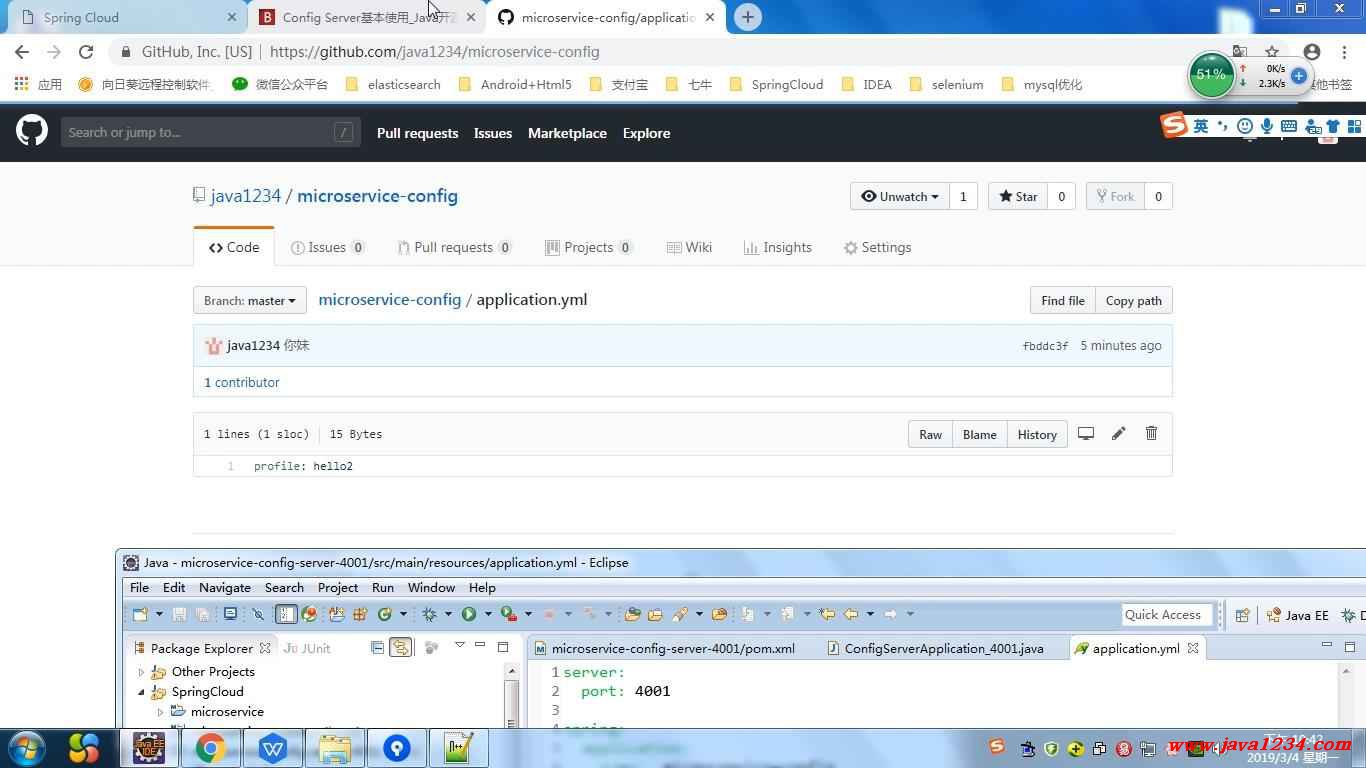Open the GitHub Settings tab
1366x768 pixels.
click(x=877, y=247)
